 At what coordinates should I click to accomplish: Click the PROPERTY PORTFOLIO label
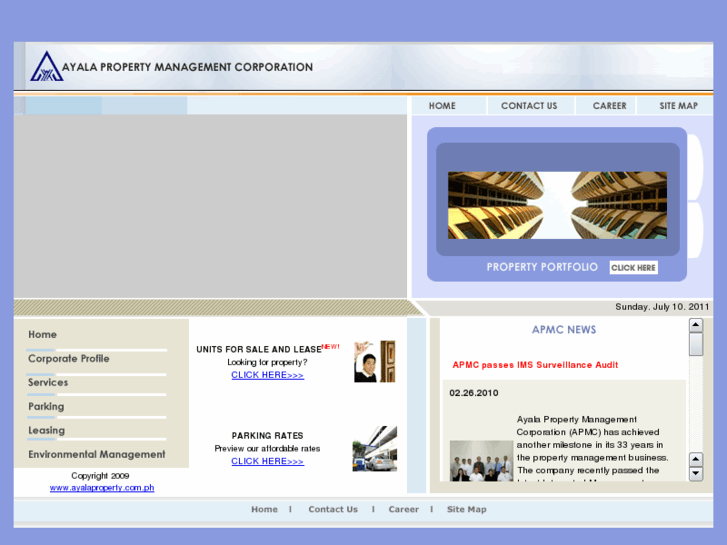[x=542, y=267]
